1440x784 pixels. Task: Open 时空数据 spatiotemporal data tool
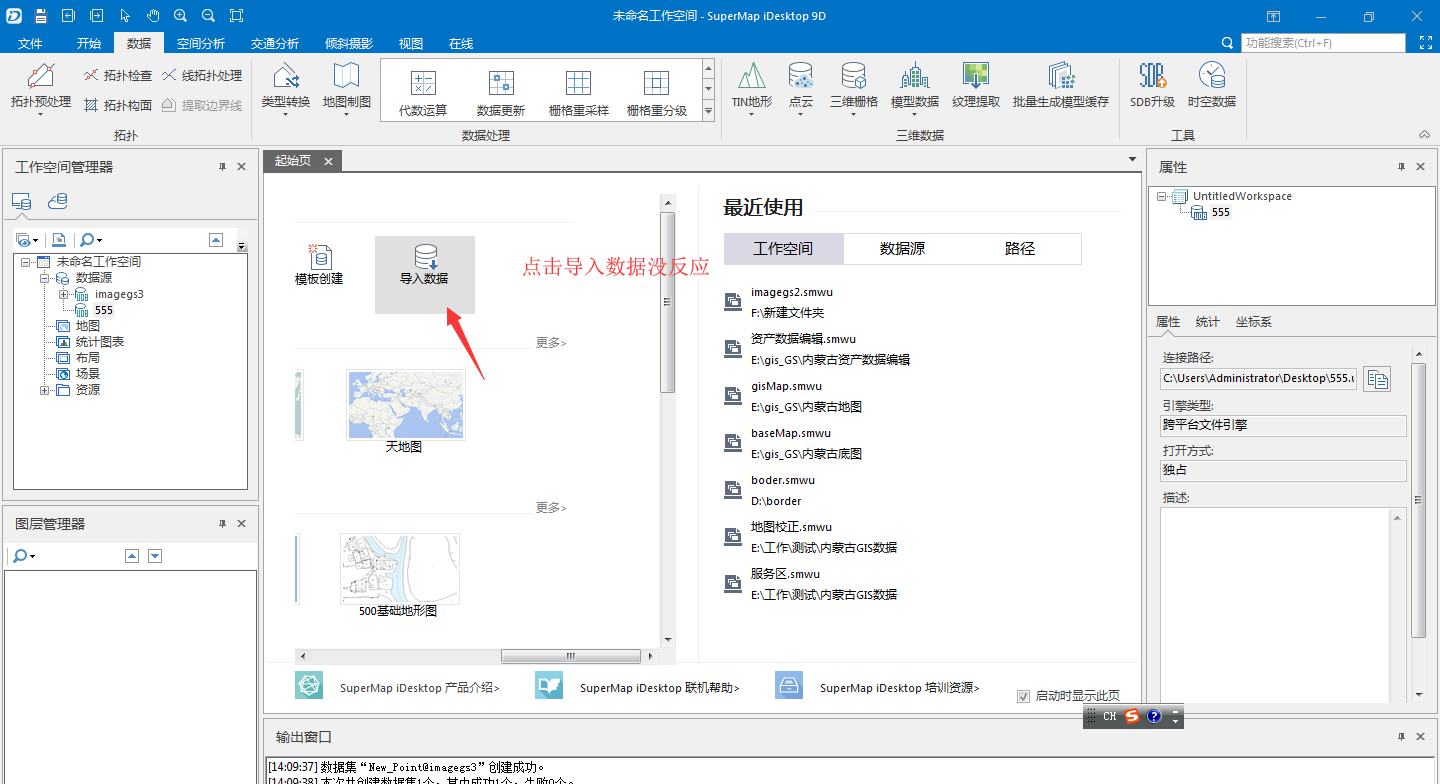pos(1212,85)
